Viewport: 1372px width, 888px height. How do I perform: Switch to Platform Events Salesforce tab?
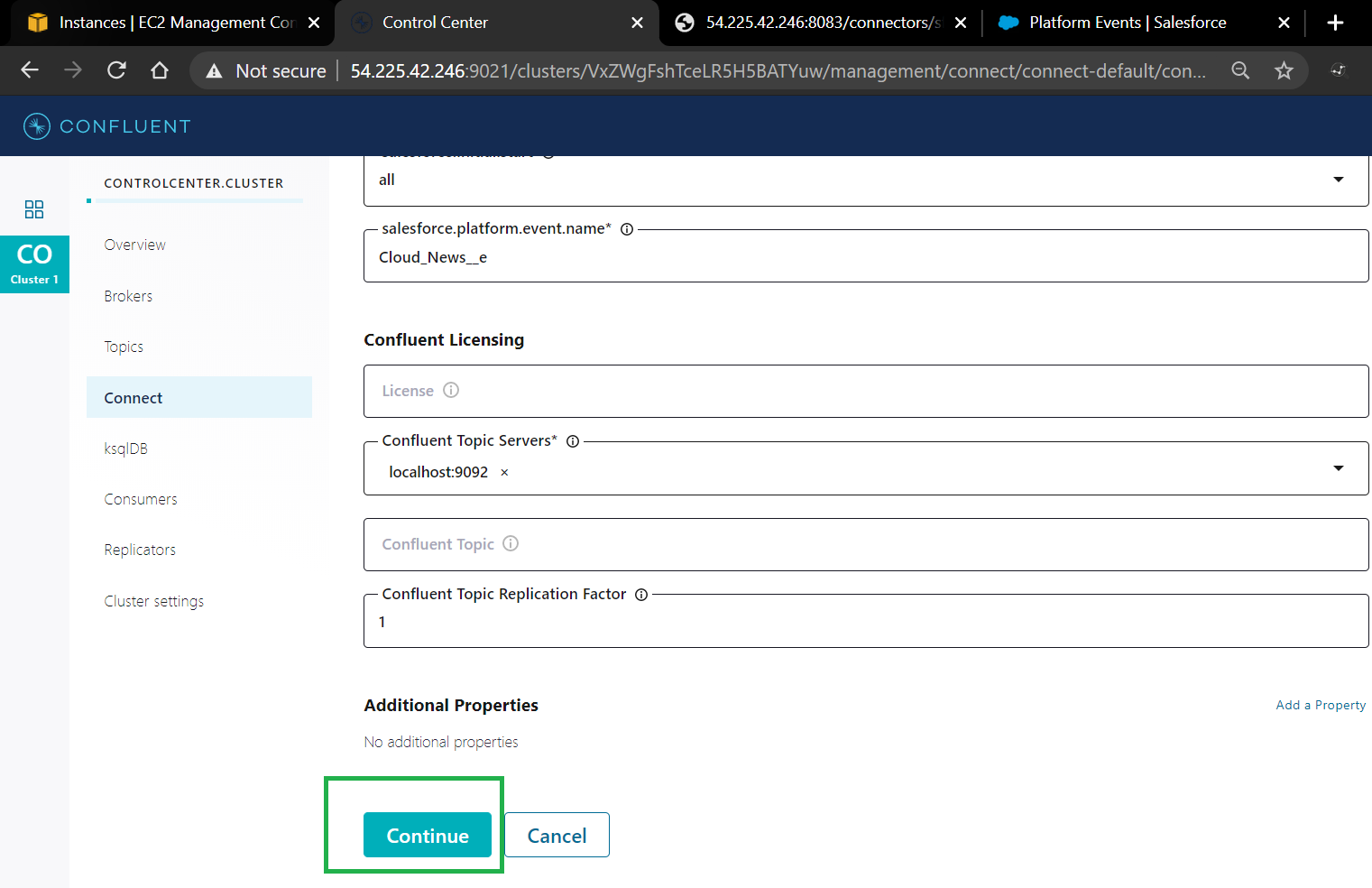[1127, 23]
